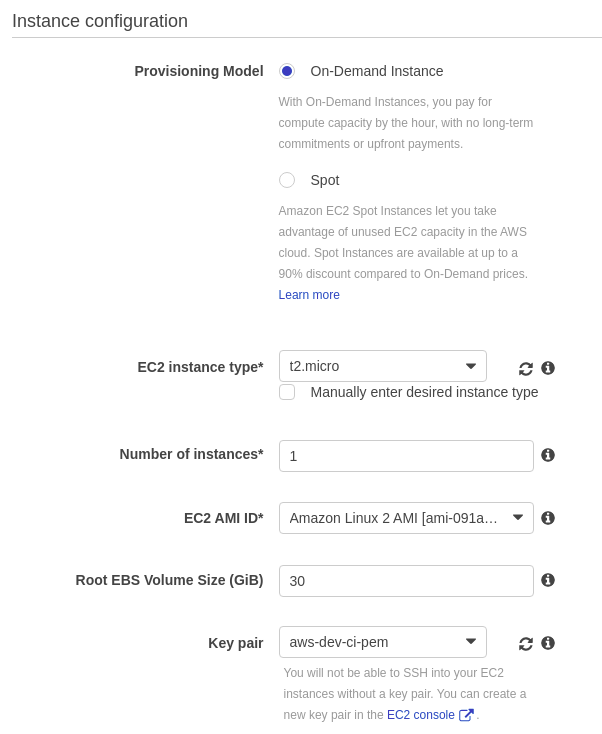Click external link icon beside EC2 console

click(466, 715)
